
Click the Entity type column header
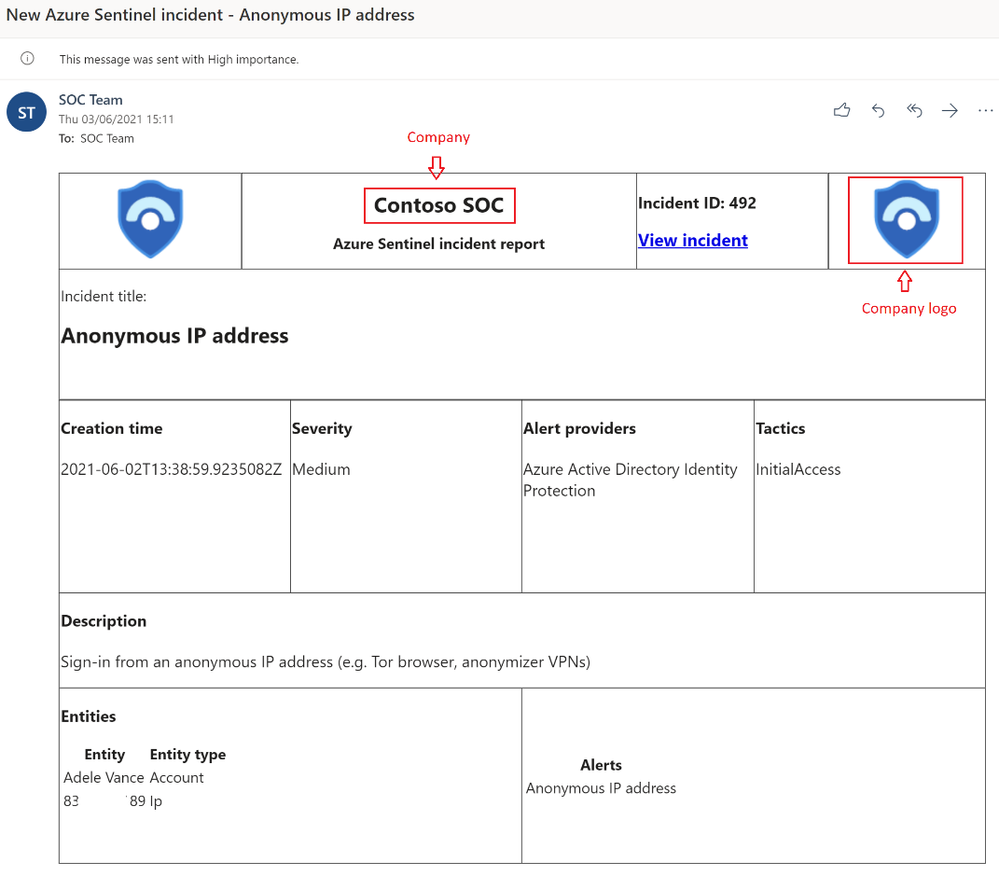pos(188,754)
